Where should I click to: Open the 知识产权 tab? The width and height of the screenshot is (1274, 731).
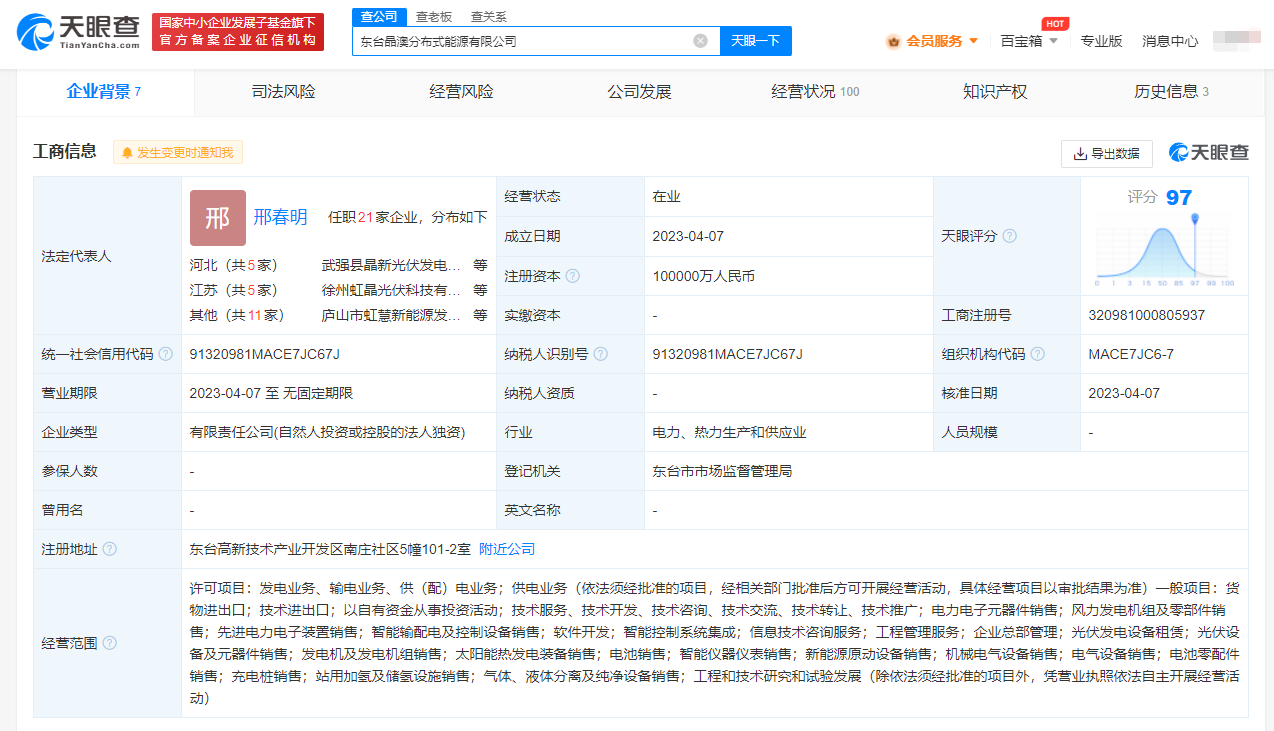coord(995,92)
